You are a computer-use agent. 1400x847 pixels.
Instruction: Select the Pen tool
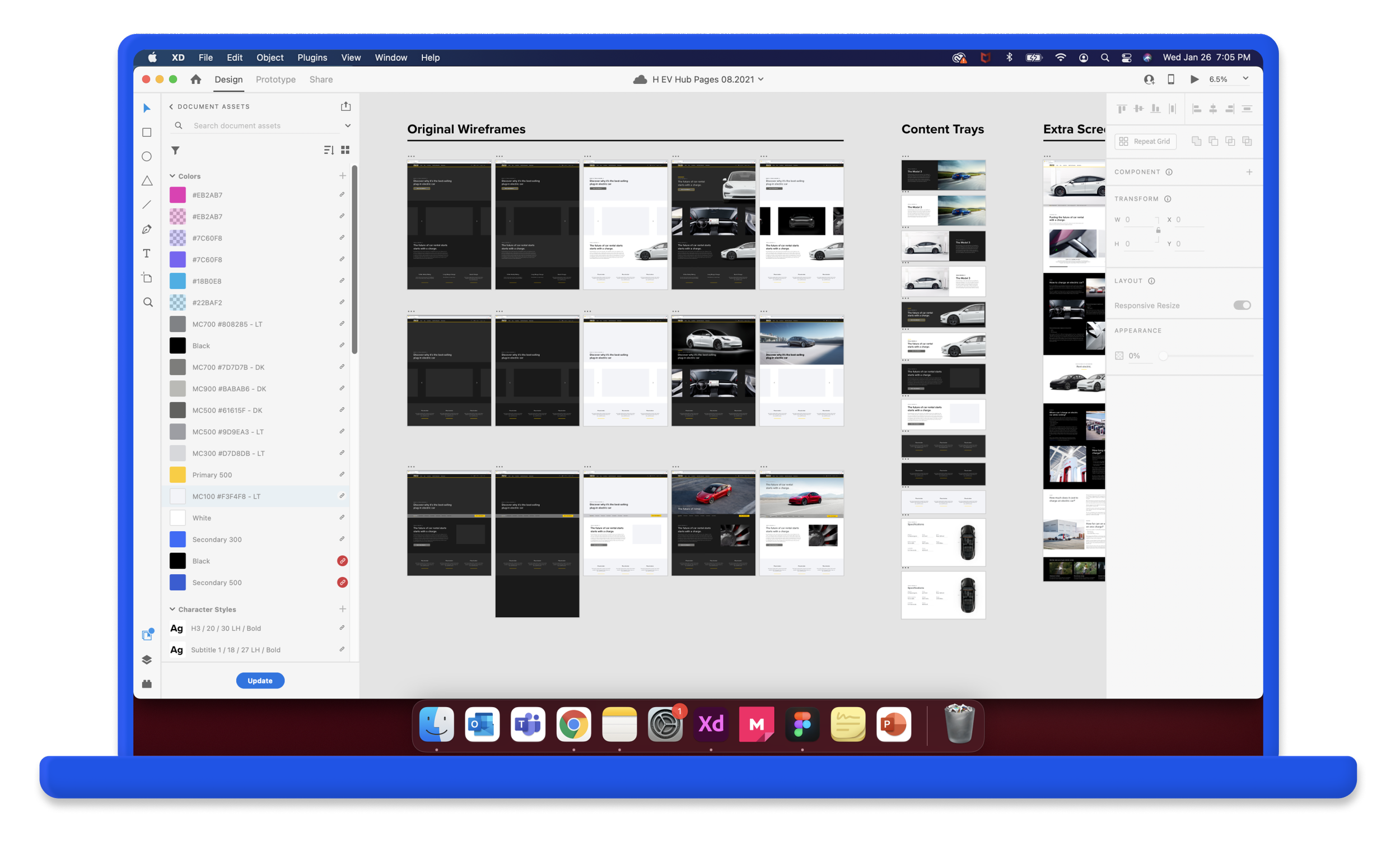pyautogui.click(x=147, y=229)
